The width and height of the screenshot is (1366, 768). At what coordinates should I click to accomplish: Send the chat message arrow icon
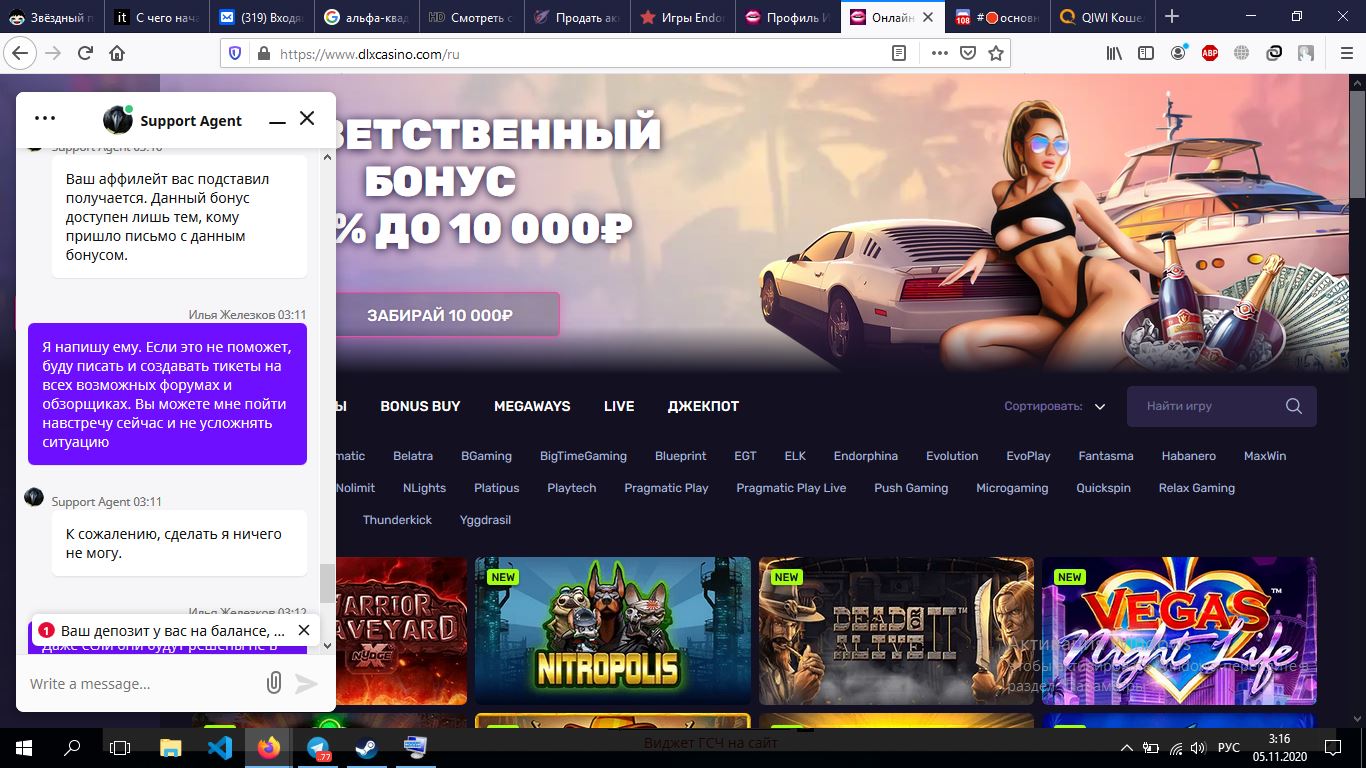pos(306,683)
